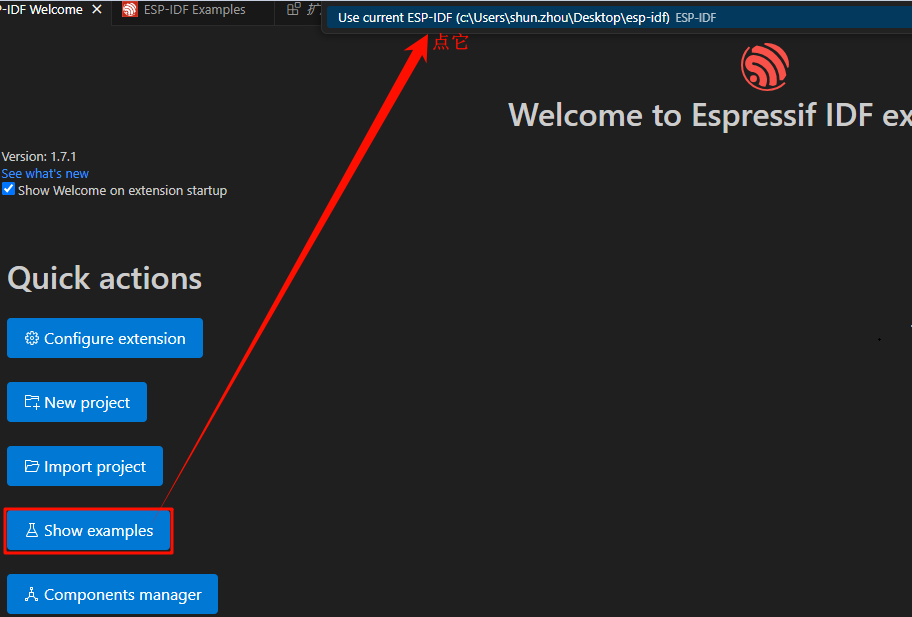This screenshot has height=617, width=912.
Task: Click the Espressif icon on the Examples tab
Action: pos(130,9)
